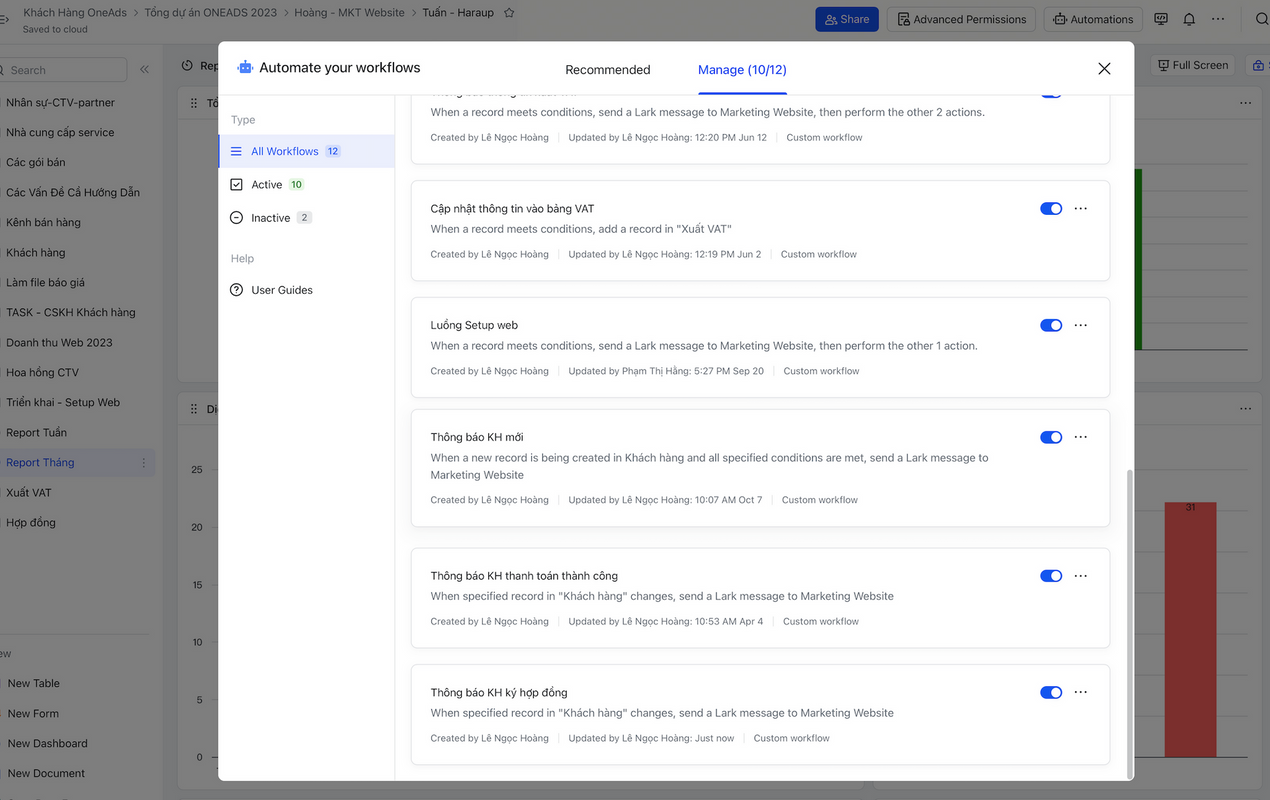
Task: Open User Guides help link
Action: click(x=272, y=290)
